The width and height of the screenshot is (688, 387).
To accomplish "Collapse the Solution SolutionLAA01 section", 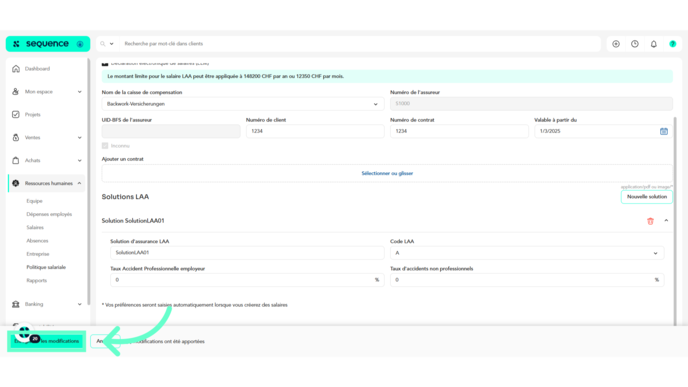I will 666,221.
